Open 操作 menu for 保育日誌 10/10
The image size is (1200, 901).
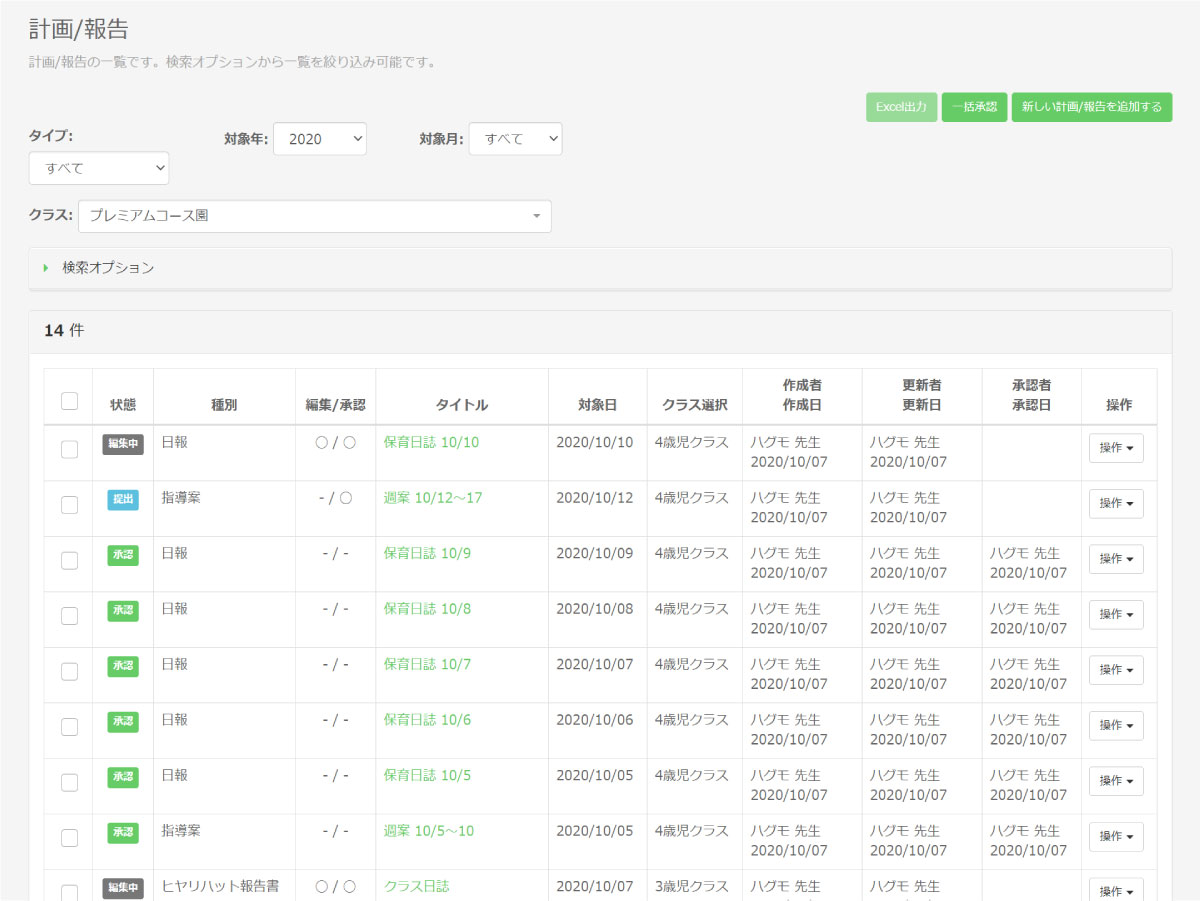tap(1116, 448)
